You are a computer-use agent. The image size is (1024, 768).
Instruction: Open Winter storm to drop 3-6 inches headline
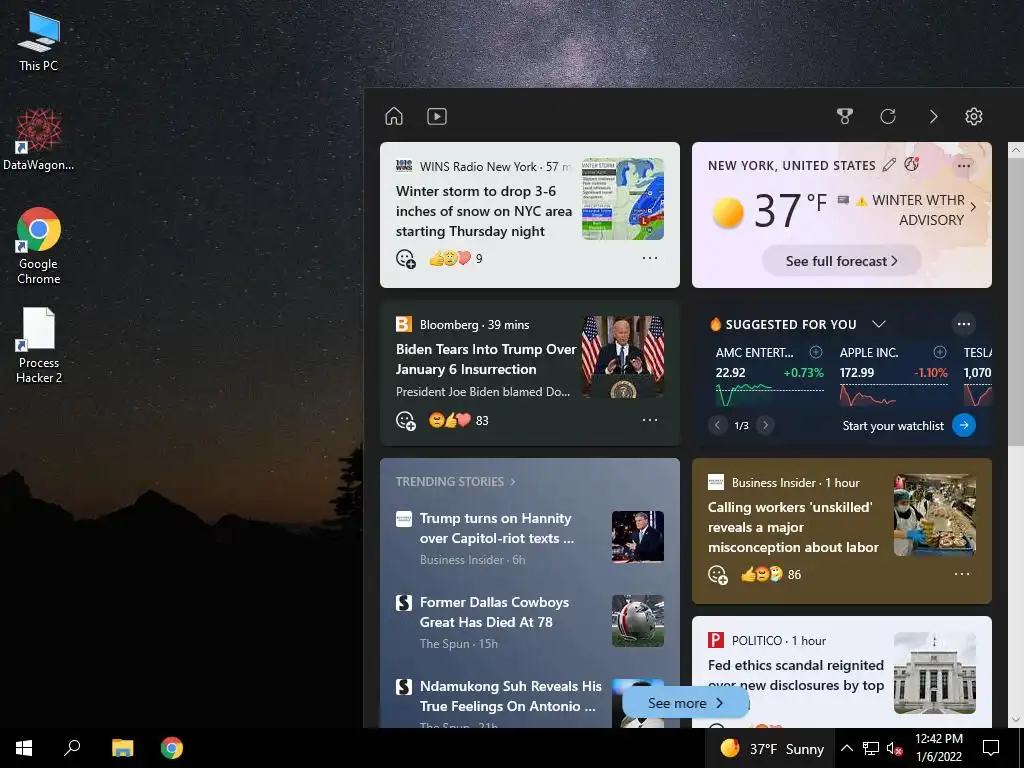point(483,211)
